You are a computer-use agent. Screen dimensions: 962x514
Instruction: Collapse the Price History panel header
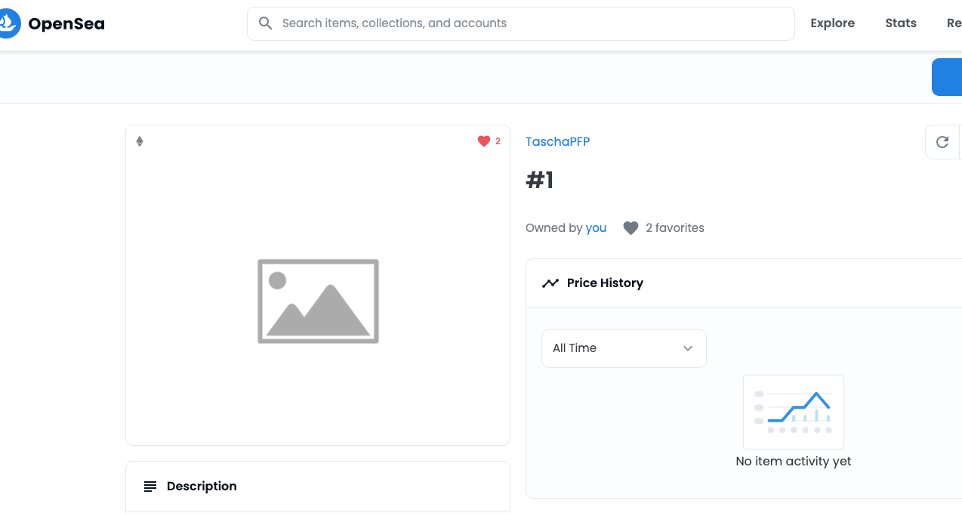[x=744, y=283]
